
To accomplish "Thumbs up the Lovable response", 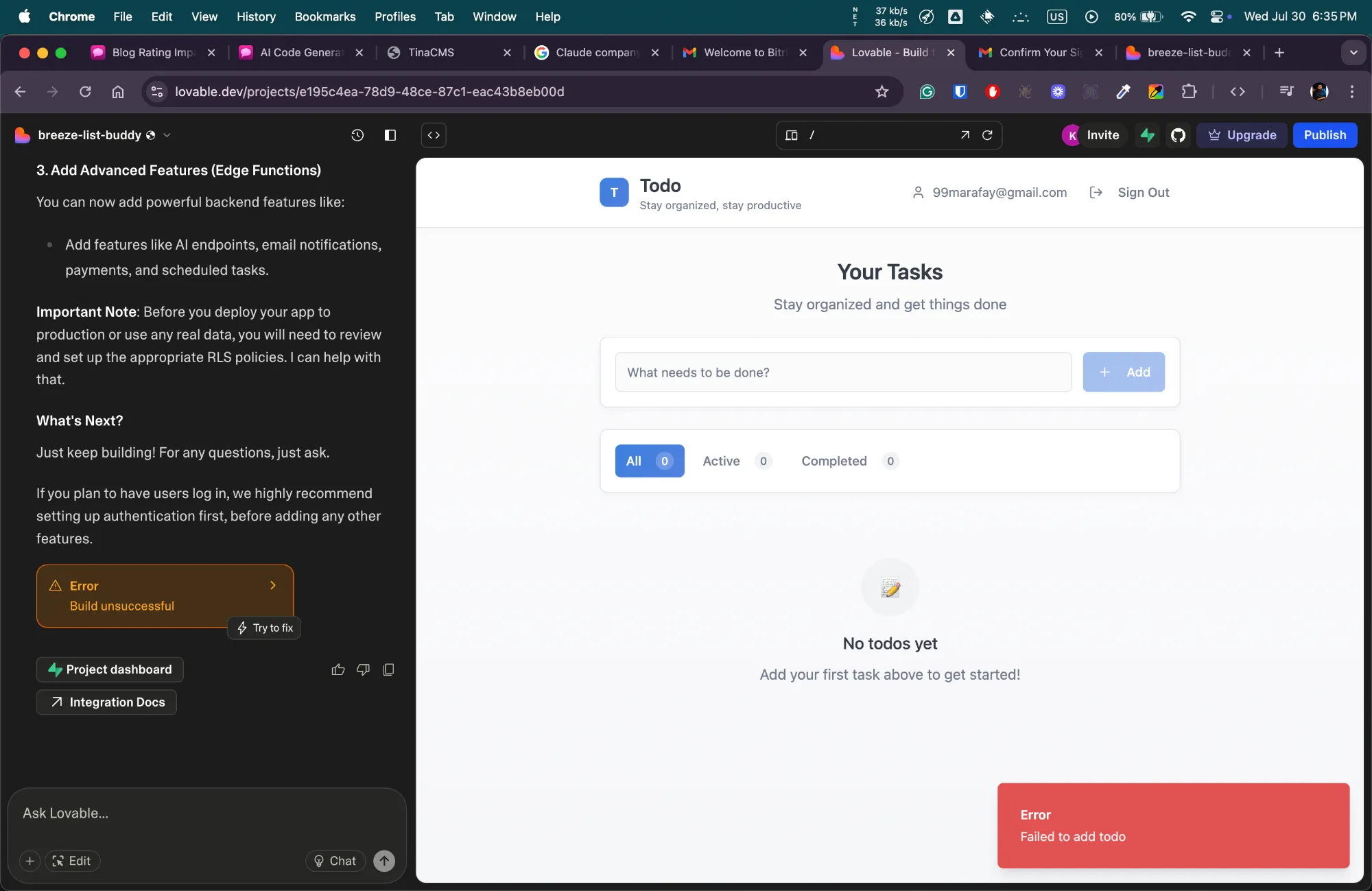I will 338,669.
